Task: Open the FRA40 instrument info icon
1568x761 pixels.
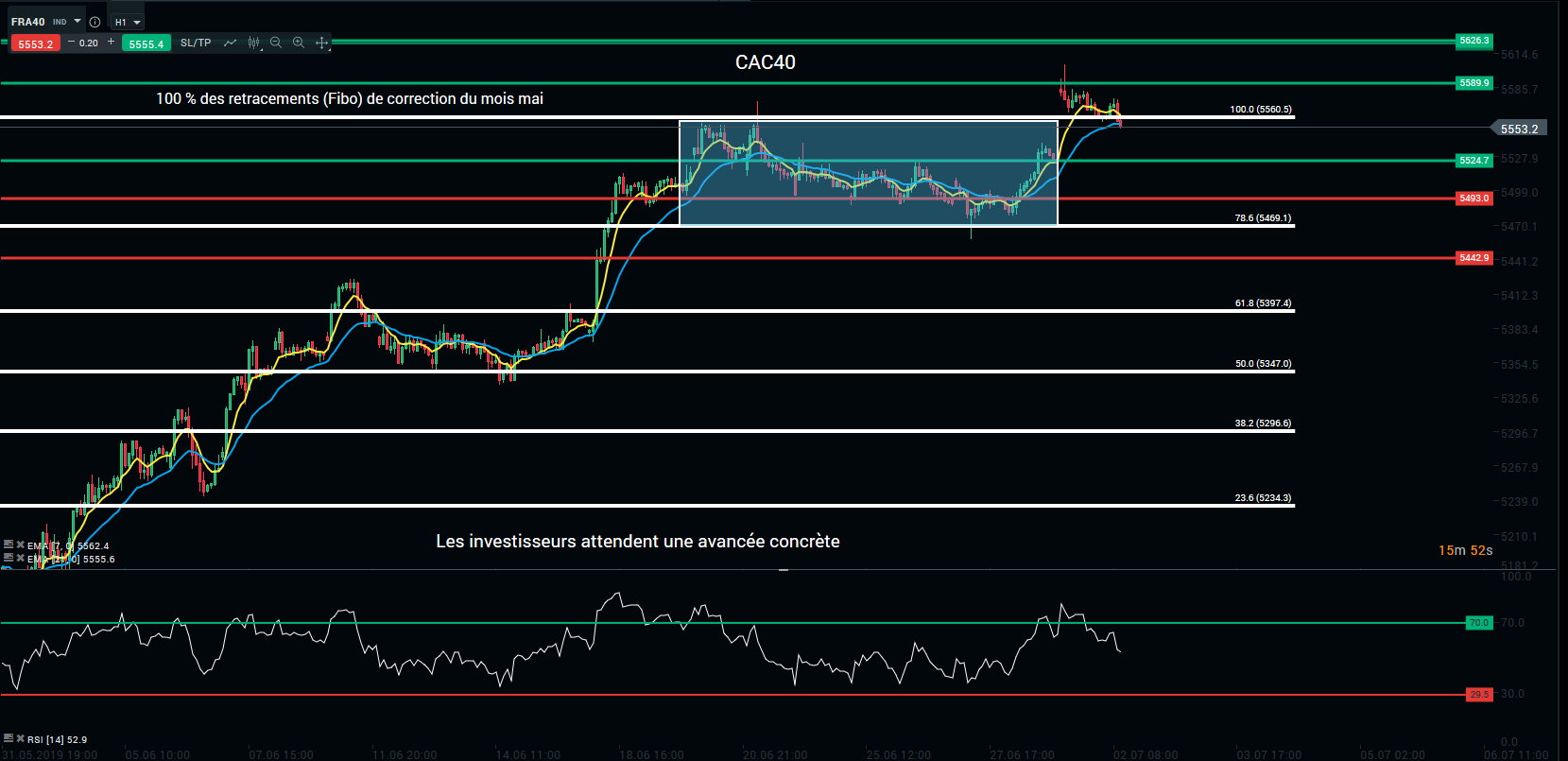Action: pyautogui.click(x=95, y=22)
